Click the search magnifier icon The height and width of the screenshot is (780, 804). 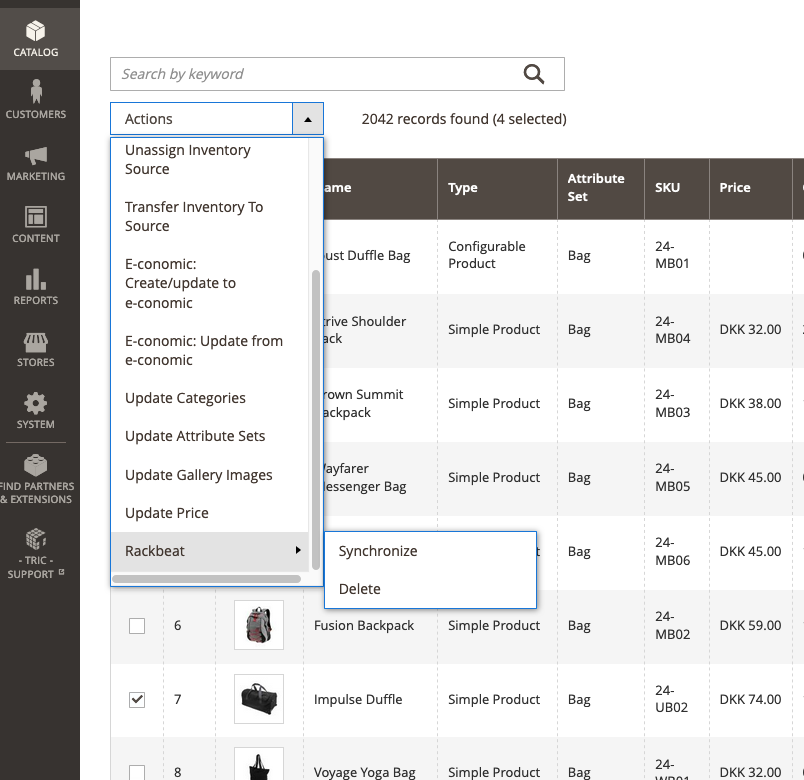[x=534, y=74]
